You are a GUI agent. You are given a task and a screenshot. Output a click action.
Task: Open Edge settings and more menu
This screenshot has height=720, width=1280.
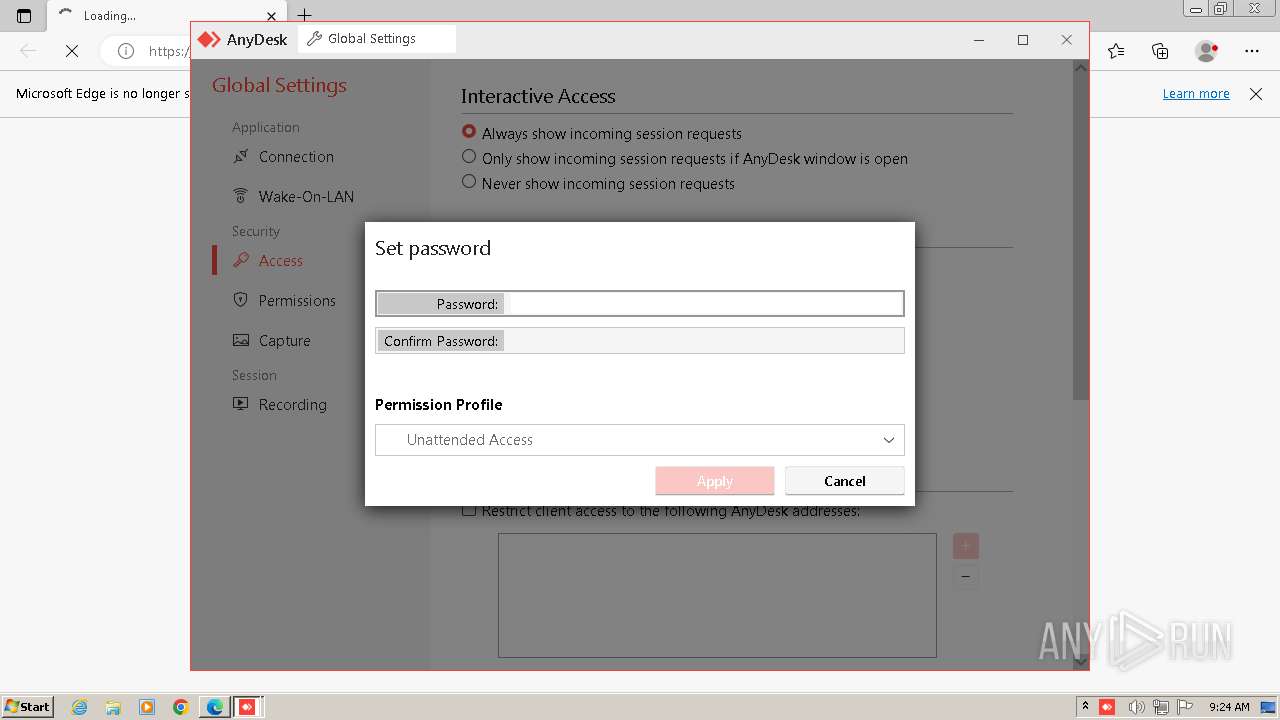pyautogui.click(x=1252, y=51)
